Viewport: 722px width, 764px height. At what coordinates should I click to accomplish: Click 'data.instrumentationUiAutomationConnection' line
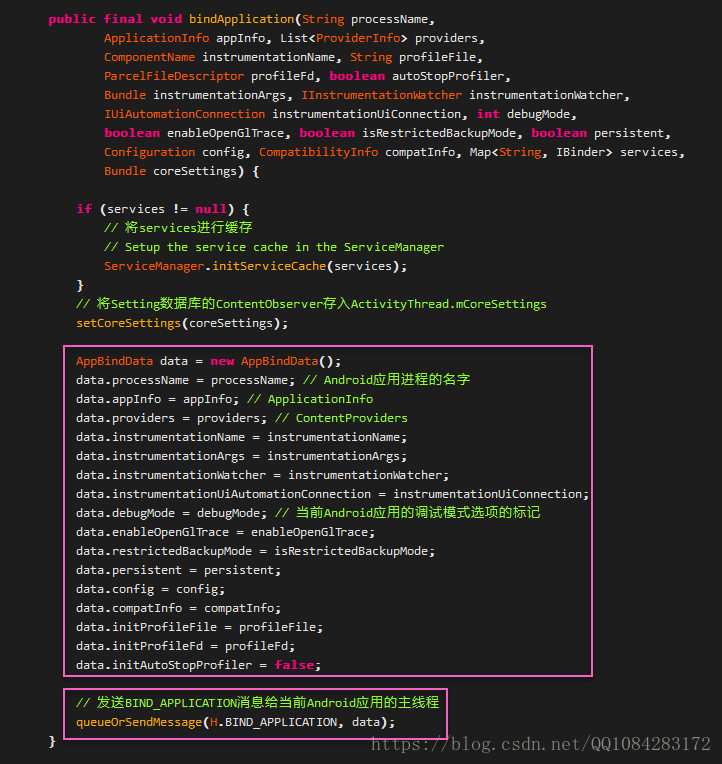coord(332,494)
